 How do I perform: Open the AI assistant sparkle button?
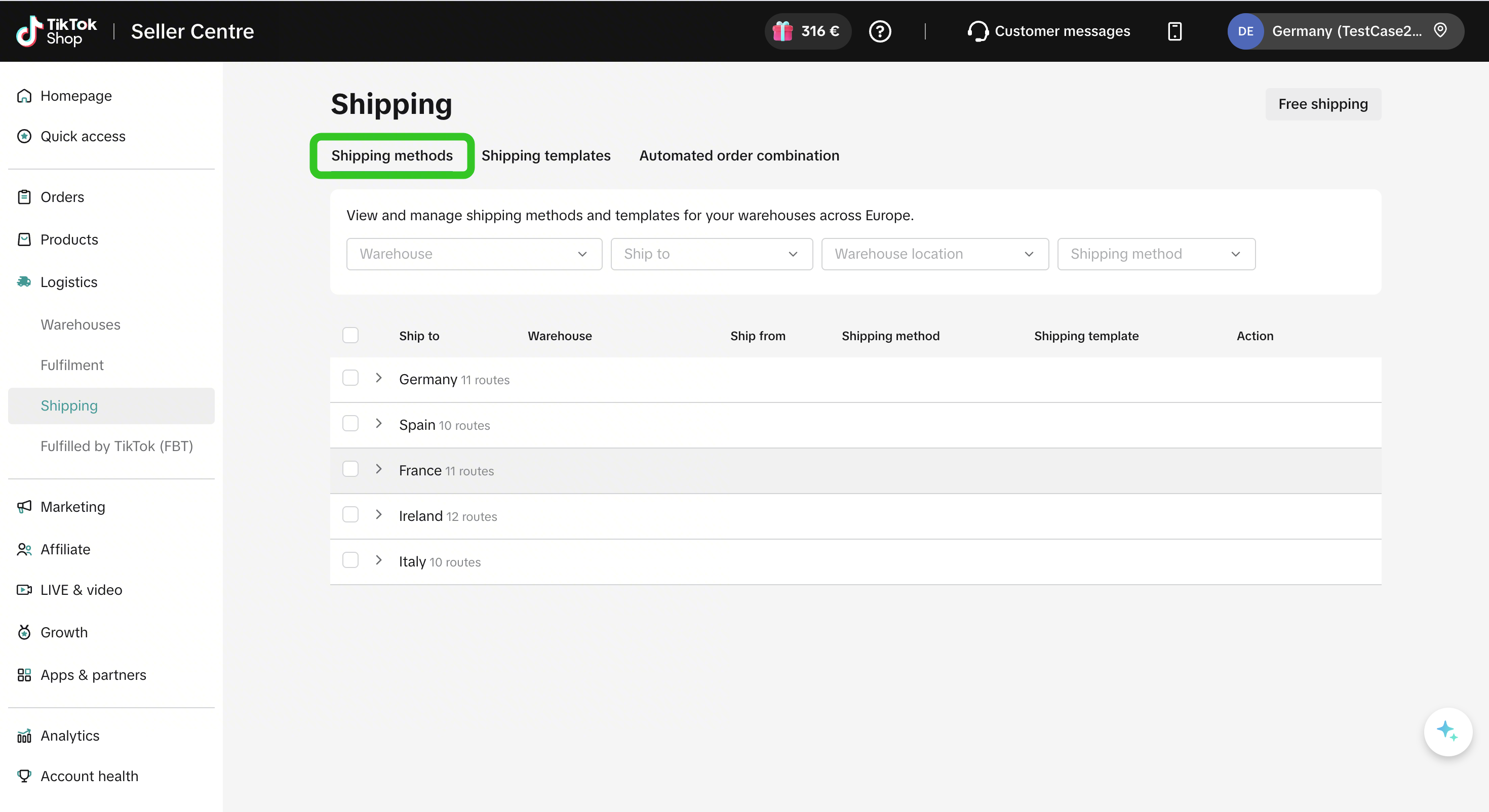pos(1448,732)
